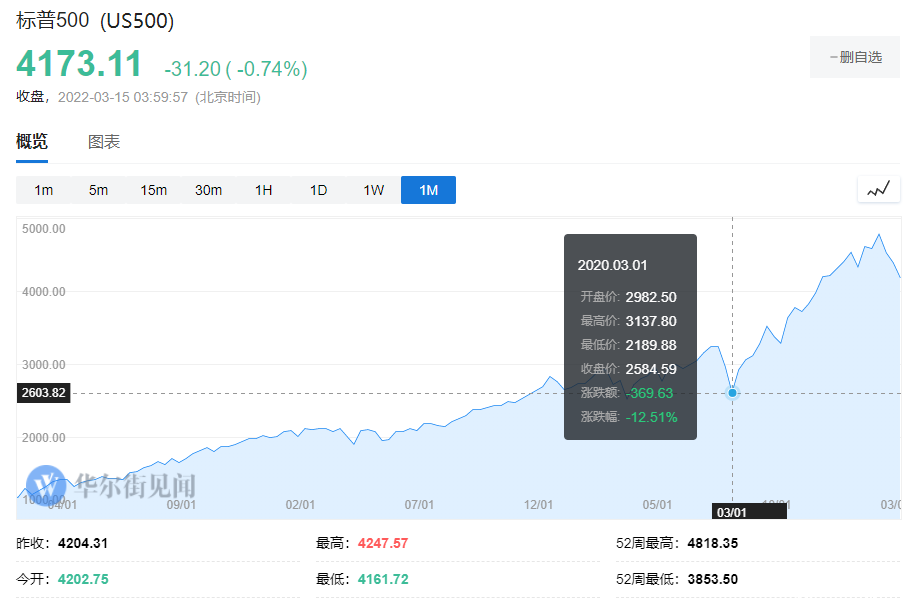Select the 1m time interval

[x=43, y=190]
